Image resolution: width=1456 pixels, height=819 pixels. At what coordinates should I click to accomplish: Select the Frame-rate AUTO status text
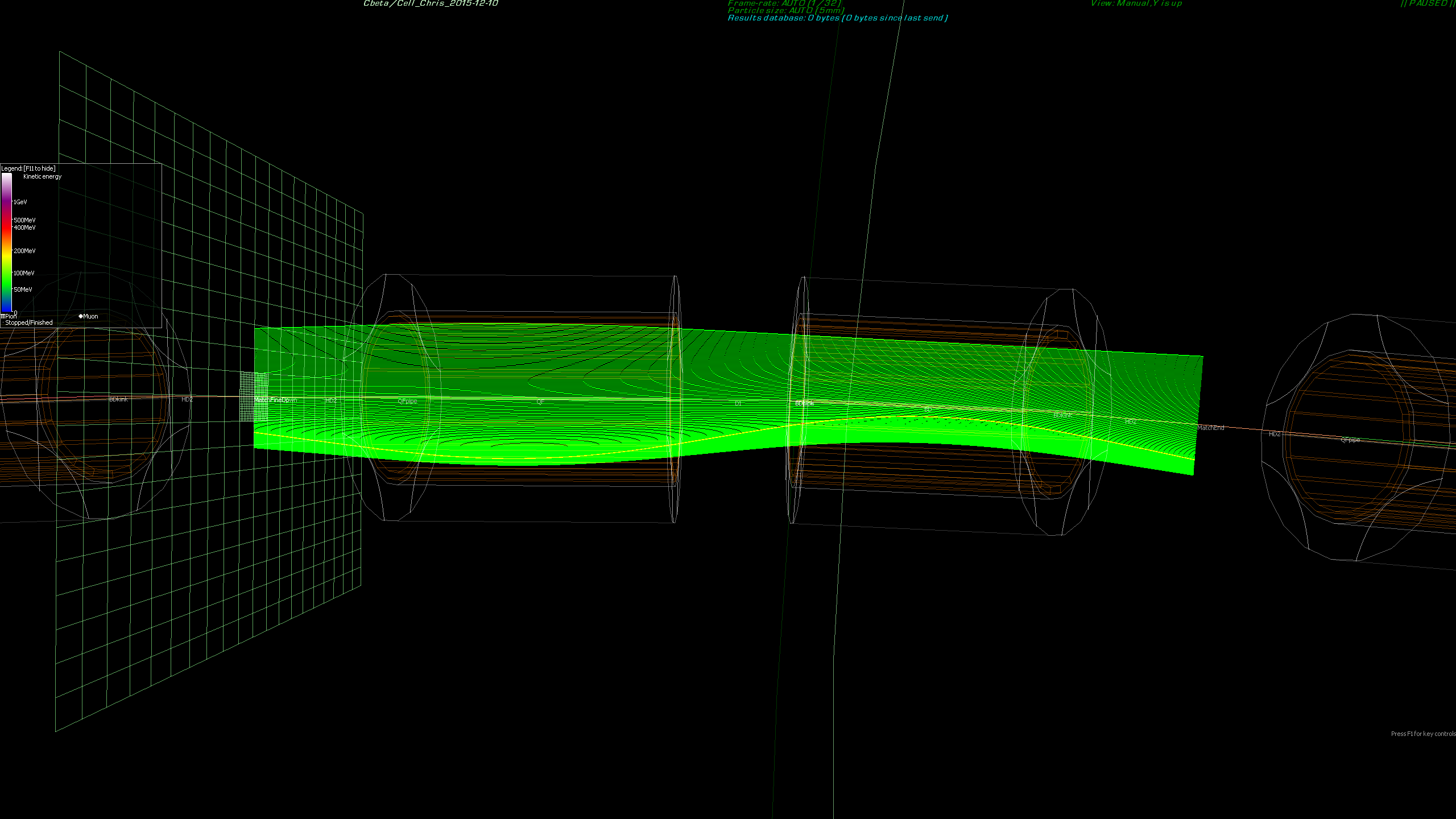click(784, 3)
